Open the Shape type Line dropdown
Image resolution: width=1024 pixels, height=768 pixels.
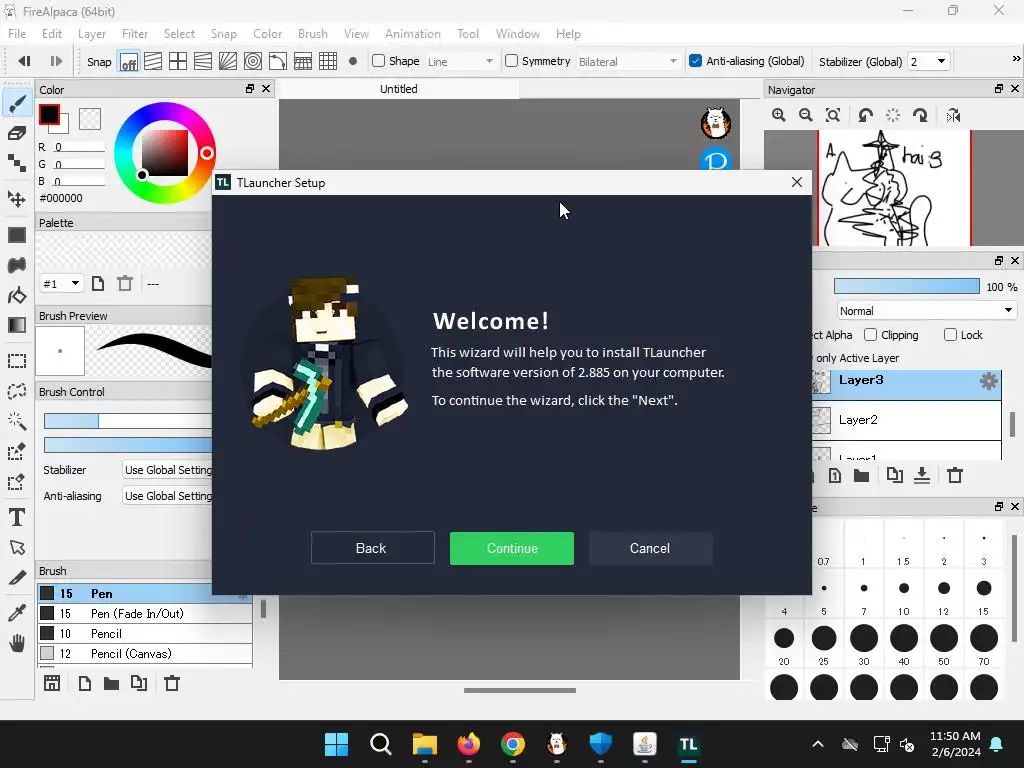pos(460,61)
